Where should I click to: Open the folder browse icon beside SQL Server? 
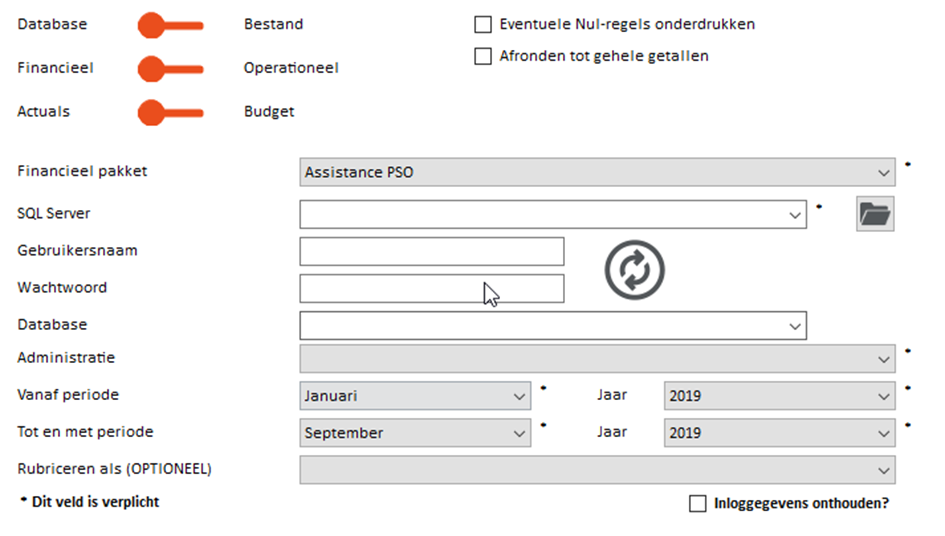click(x=875, y=213)
